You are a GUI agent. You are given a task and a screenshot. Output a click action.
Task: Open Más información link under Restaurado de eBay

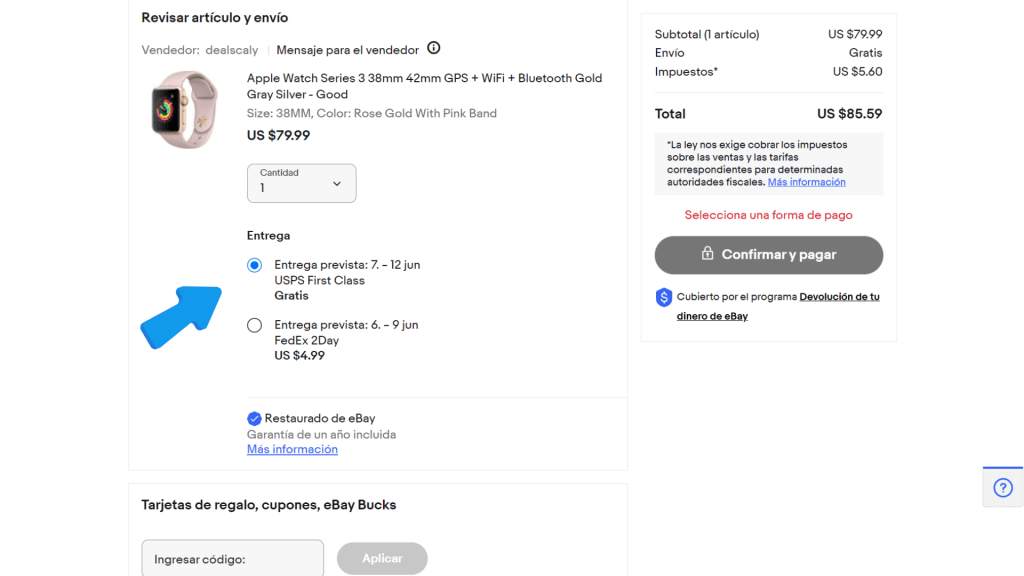[x=292, y=449]
